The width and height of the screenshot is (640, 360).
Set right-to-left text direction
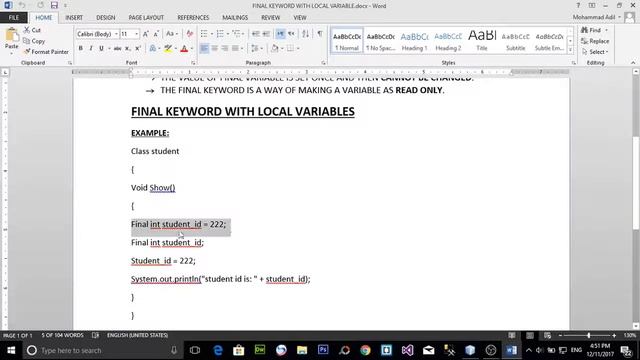pos(291,34)
